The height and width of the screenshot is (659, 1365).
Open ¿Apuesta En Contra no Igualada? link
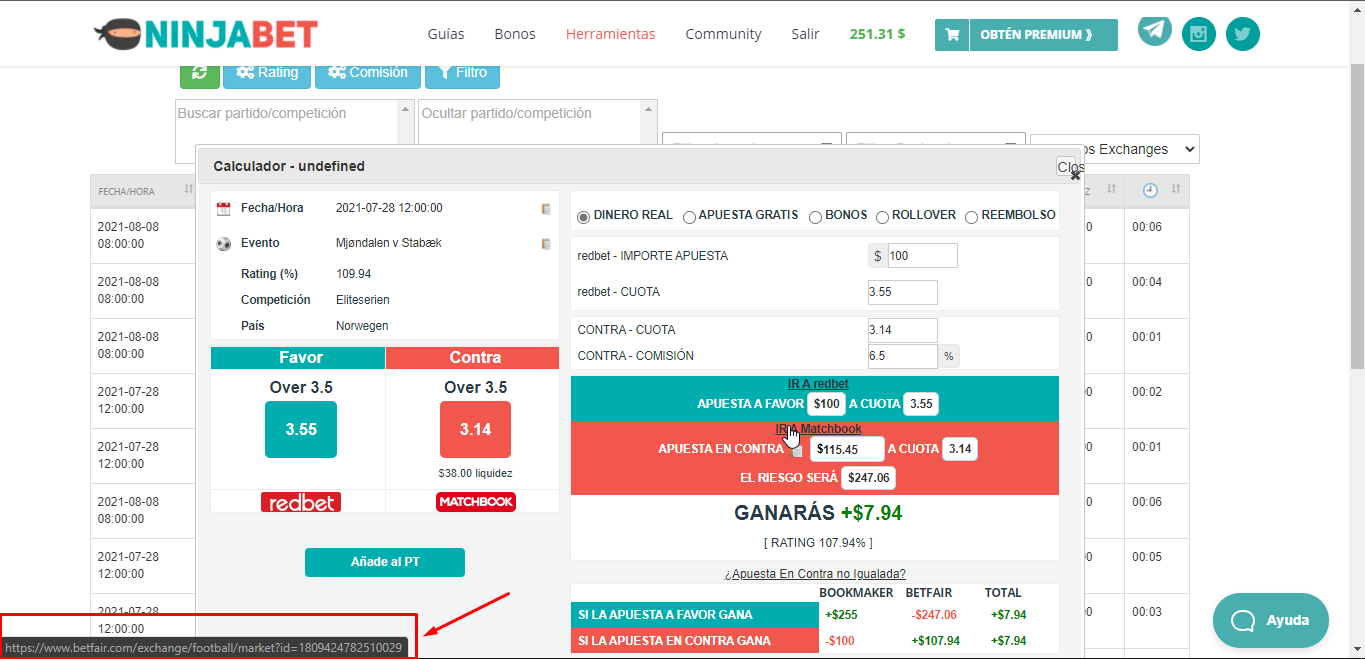(x=815, y=574)
